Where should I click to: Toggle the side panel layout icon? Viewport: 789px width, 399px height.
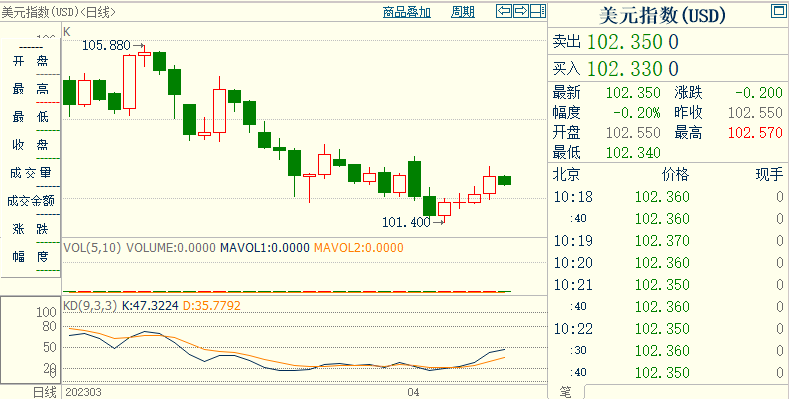[x=538, y=11]
